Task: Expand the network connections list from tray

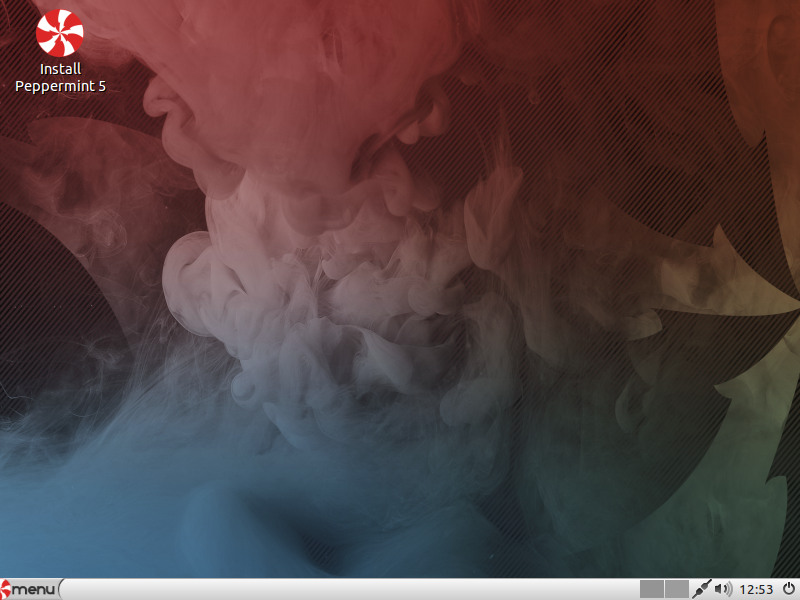Action: 703,589
